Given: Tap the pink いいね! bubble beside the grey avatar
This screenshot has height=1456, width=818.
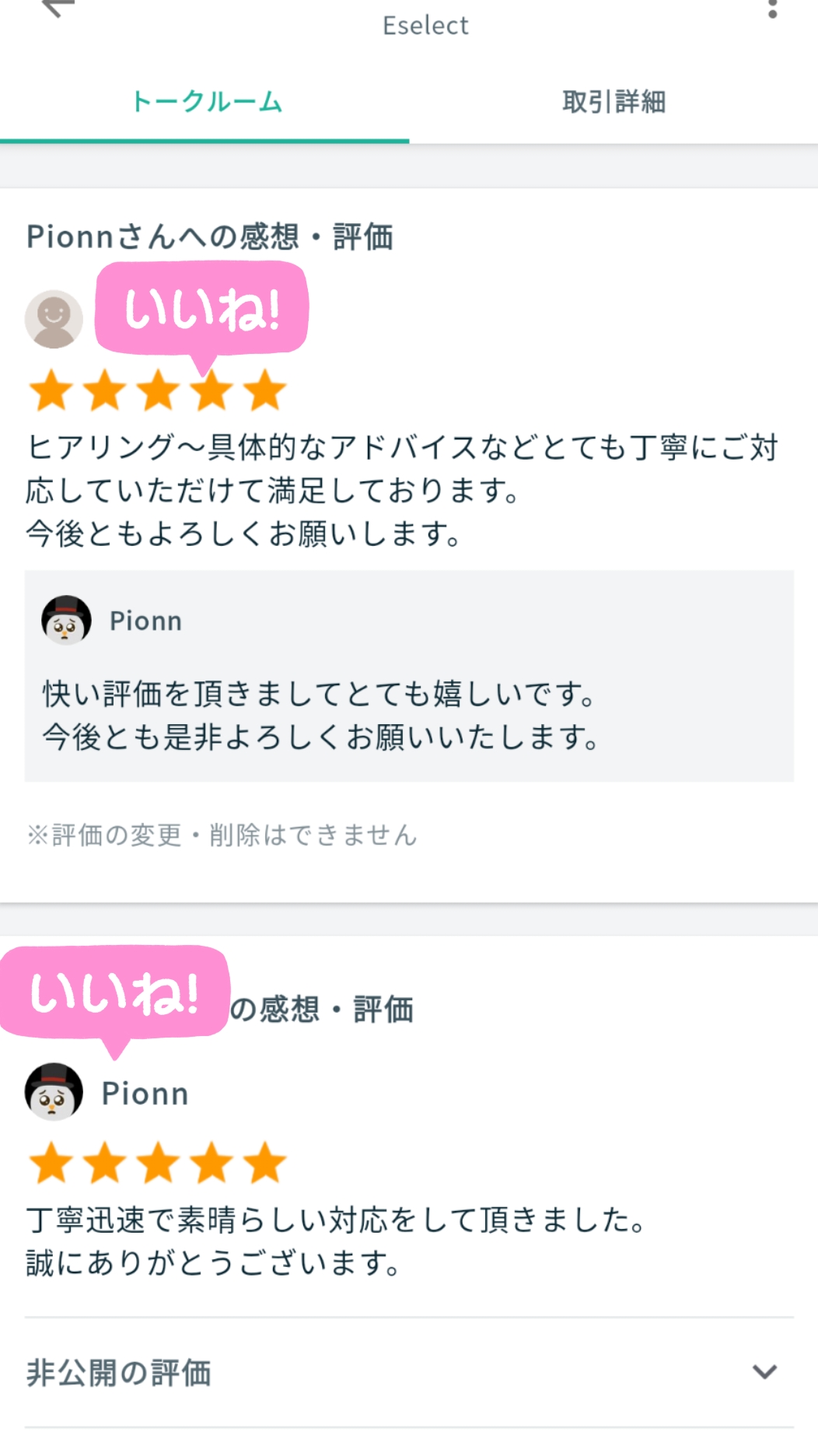Looking at the screenshot, I should [x=202, y=309].
